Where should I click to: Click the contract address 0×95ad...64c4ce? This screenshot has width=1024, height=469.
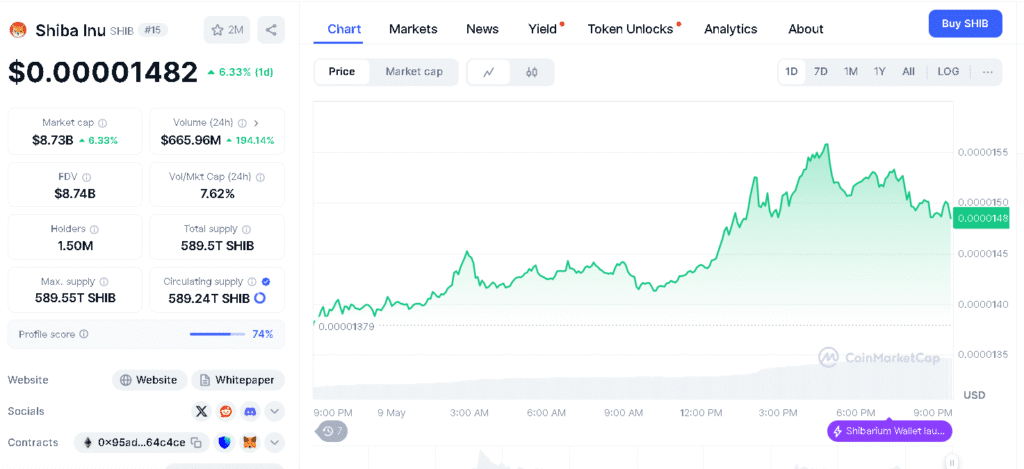pyautogui.click(x=142, y=443)
